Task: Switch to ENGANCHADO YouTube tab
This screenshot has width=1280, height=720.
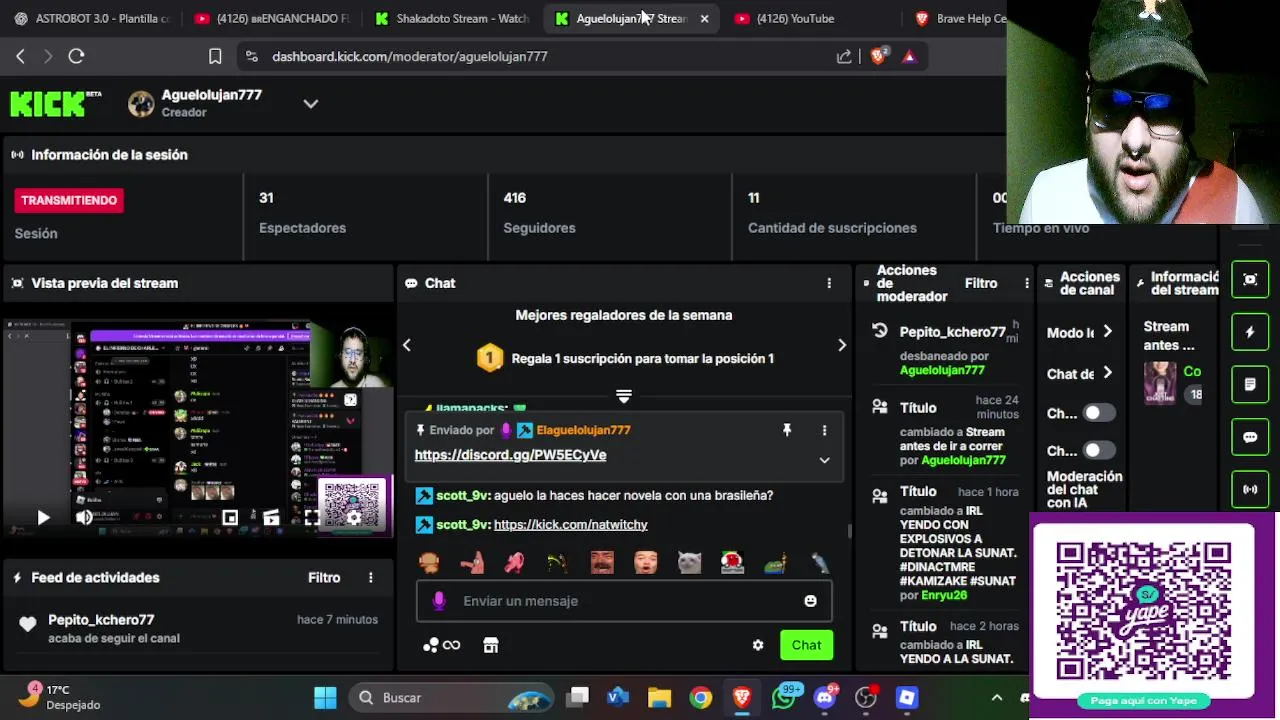Action: click(x=272, y=18)
